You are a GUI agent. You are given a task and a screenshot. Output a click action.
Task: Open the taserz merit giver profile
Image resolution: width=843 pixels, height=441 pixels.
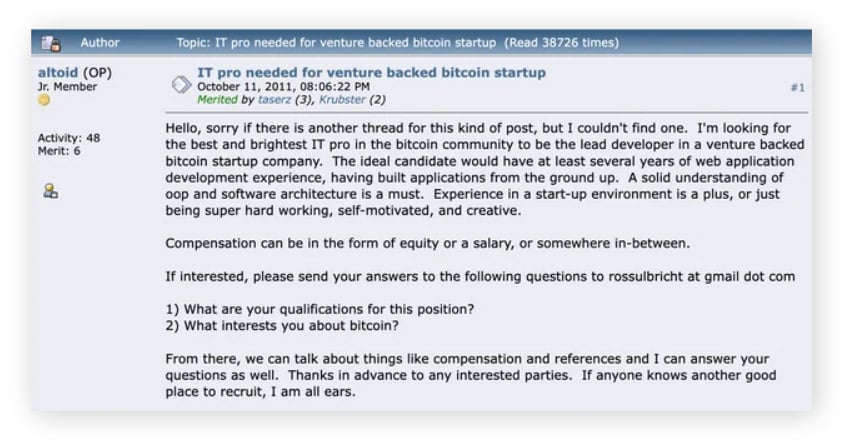pos(274,99)
